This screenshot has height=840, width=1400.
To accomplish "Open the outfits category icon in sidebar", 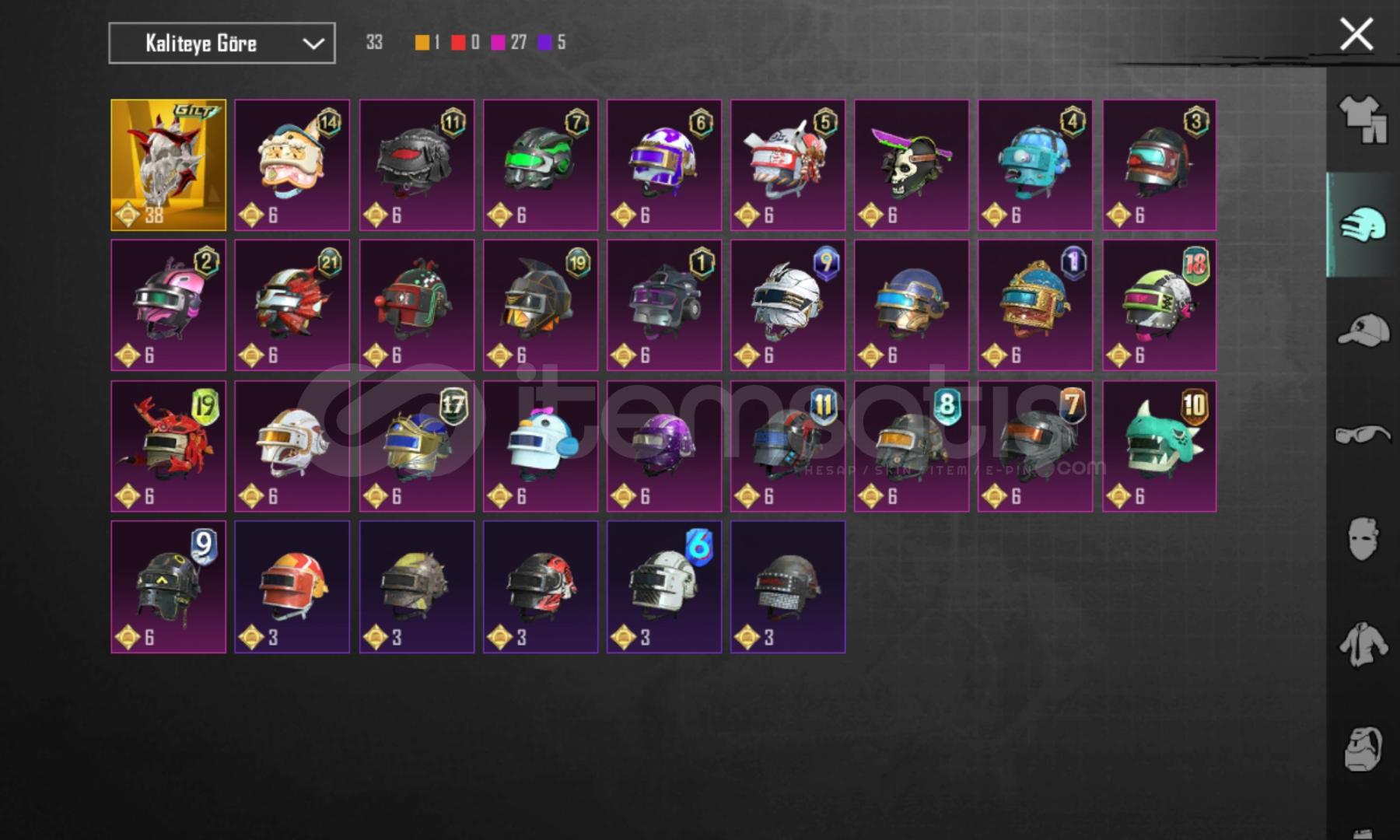I will click(x=1363, y=120).
